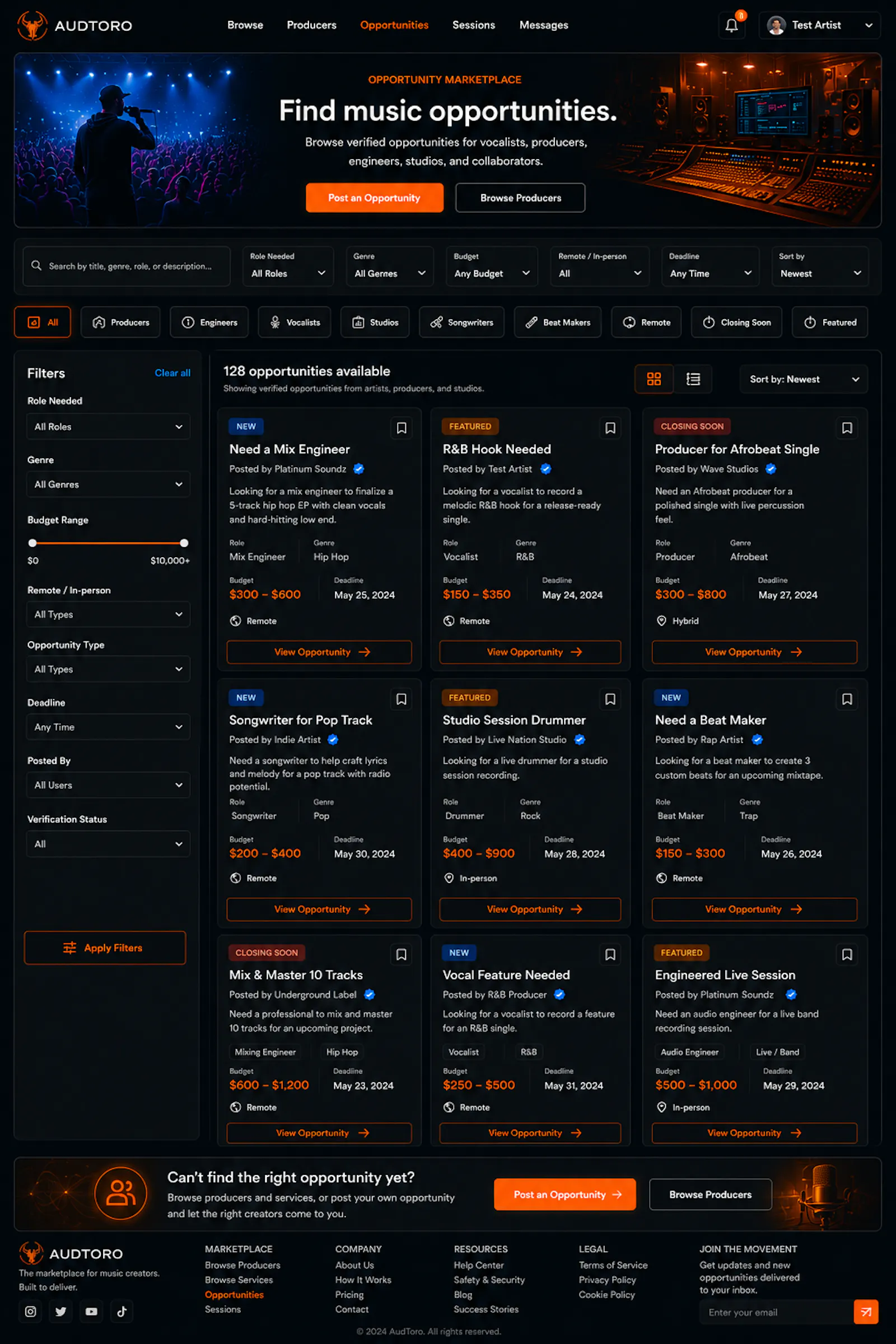Open Sessions in top navigation
The image size is (896, 1344).
474,25
